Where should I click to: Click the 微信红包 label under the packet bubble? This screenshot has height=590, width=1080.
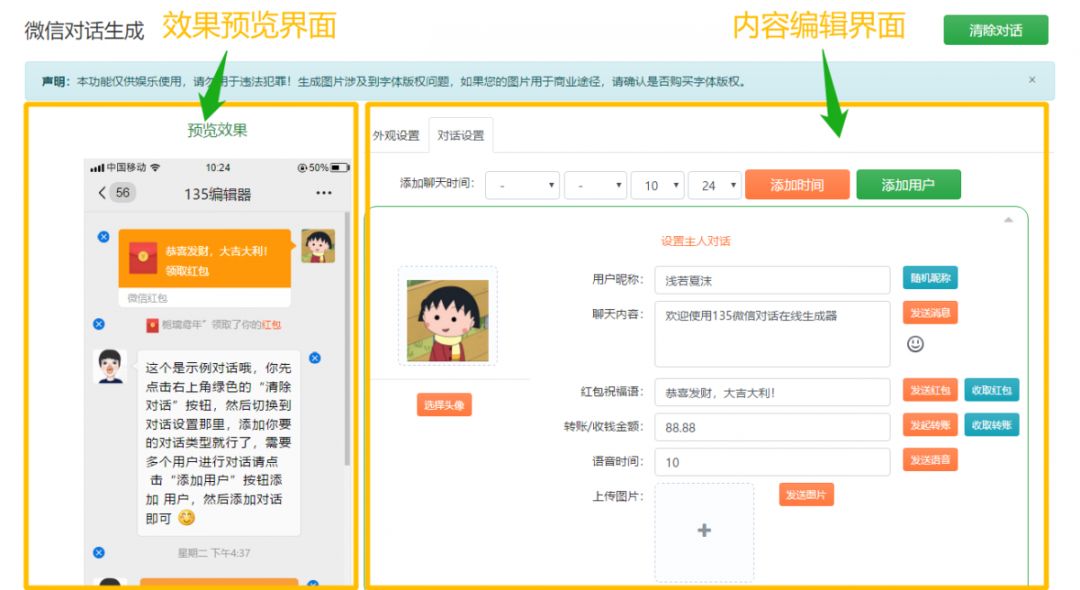coord(147,298)
